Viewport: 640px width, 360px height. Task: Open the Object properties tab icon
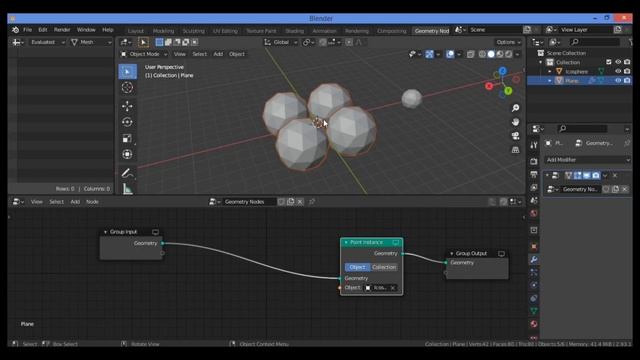point(534,246)
